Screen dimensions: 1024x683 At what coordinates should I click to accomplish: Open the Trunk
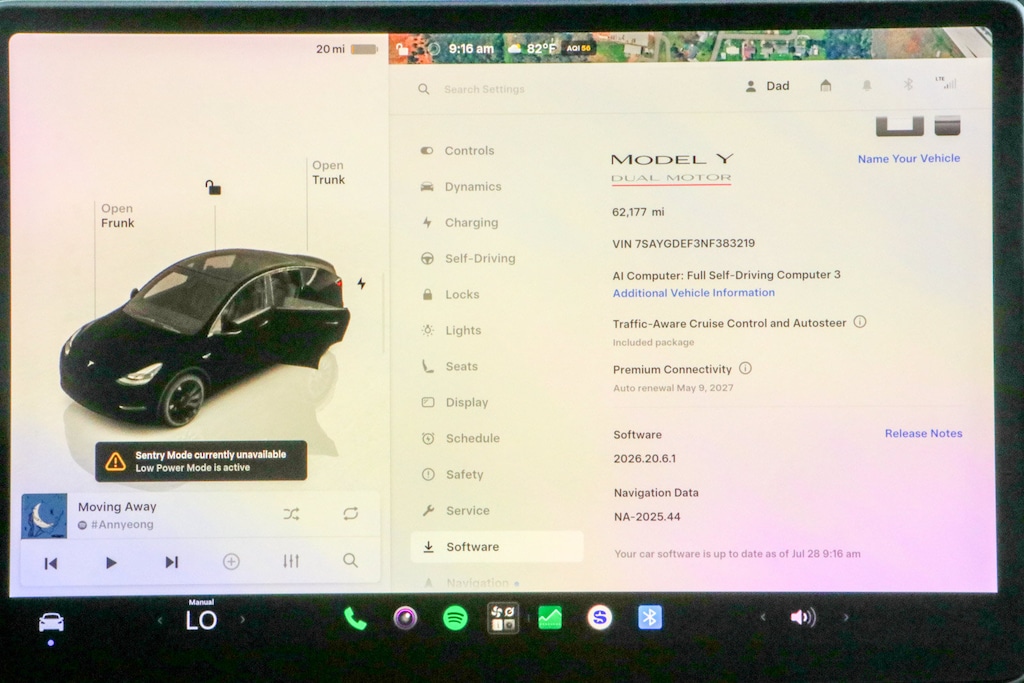328,172
